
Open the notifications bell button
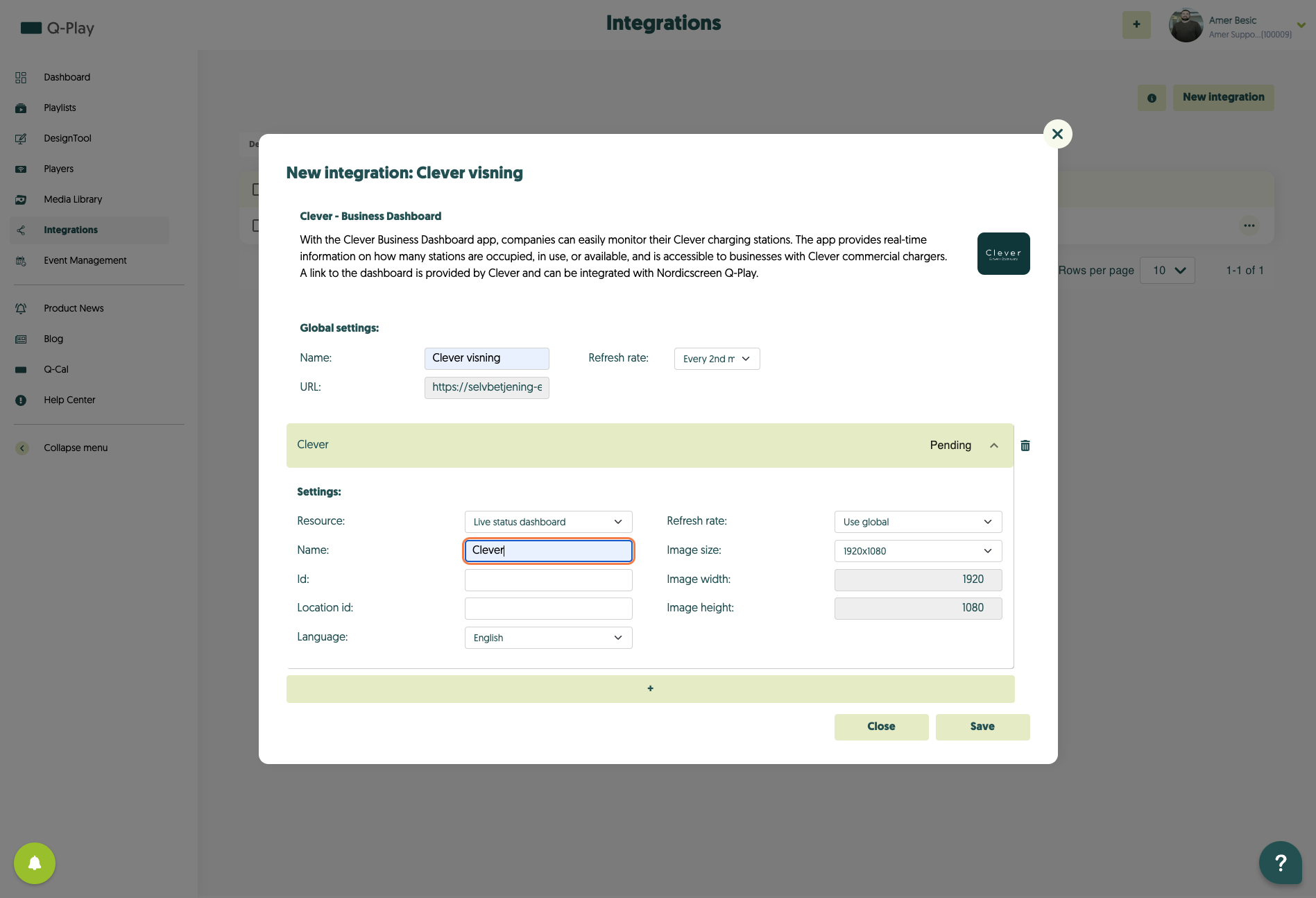(35, 863)
